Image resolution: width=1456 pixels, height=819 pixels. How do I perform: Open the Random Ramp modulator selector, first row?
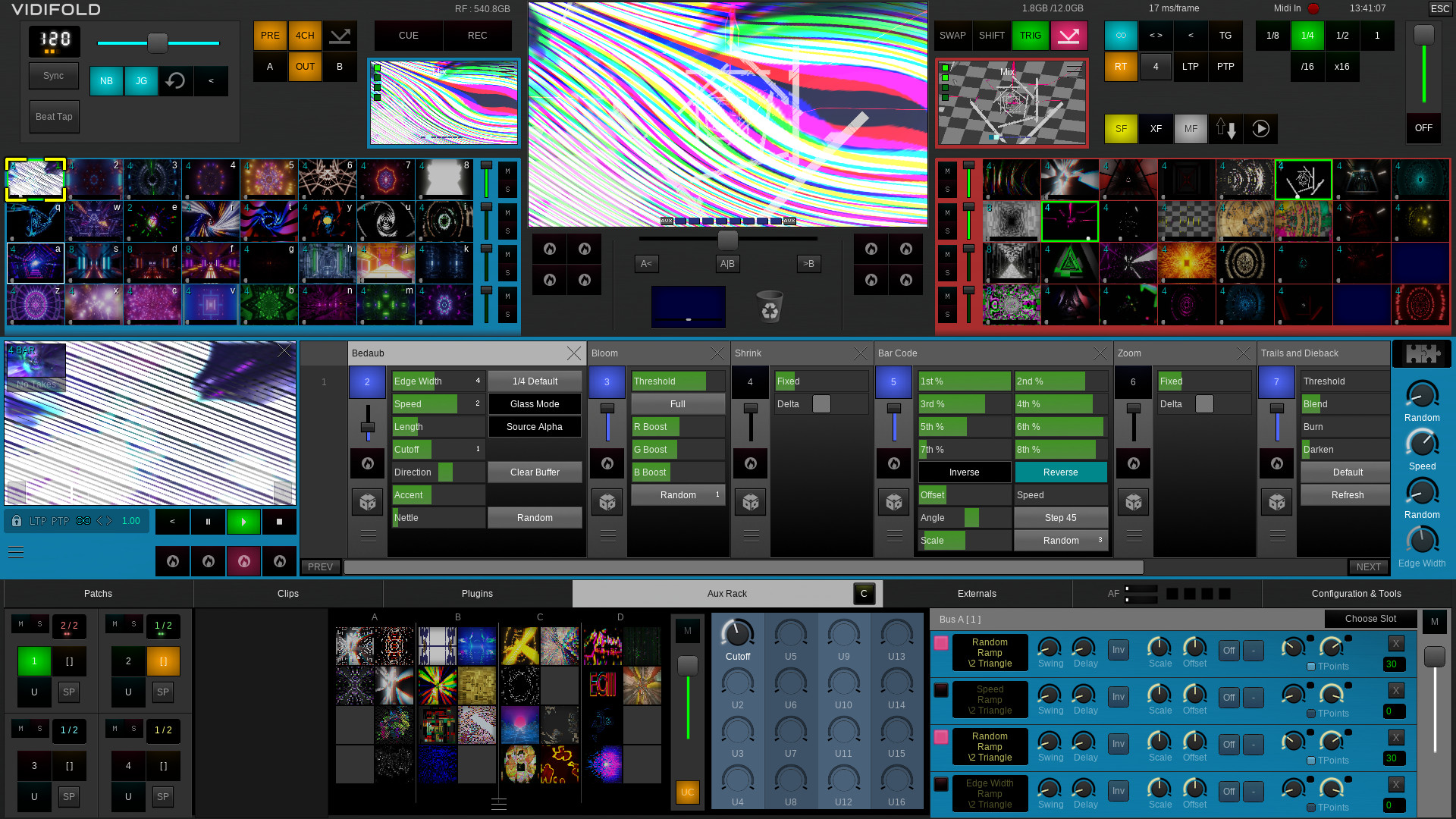click(x=990, y=653)
